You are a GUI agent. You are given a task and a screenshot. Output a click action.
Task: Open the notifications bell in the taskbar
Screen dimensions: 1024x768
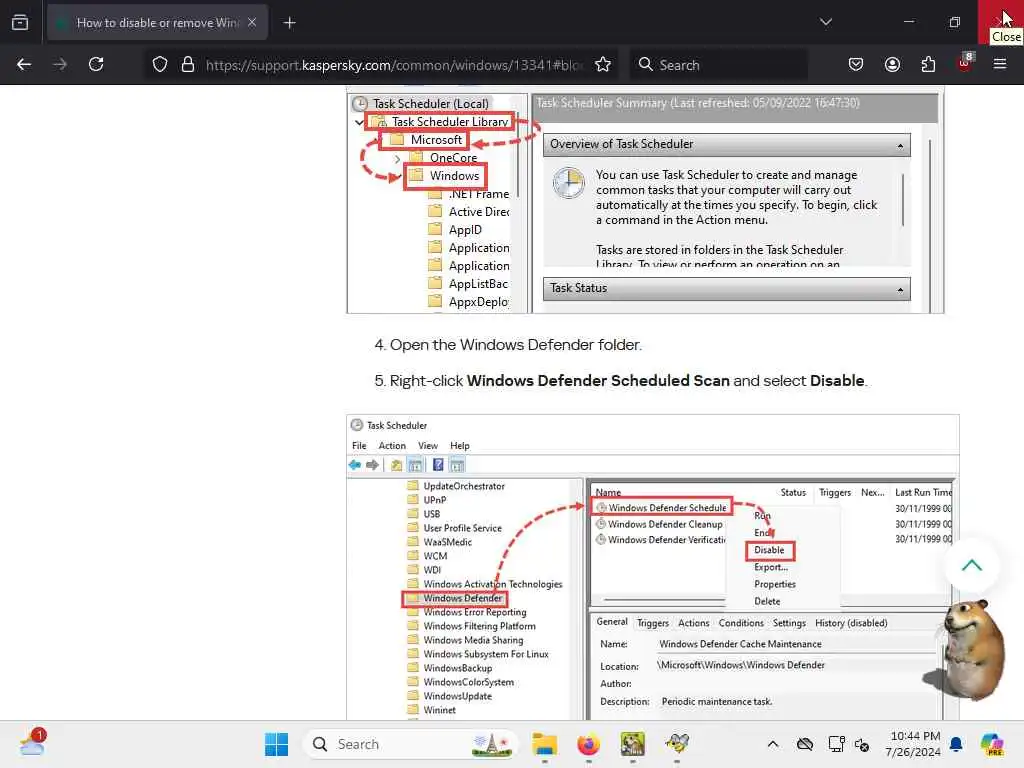957,744
